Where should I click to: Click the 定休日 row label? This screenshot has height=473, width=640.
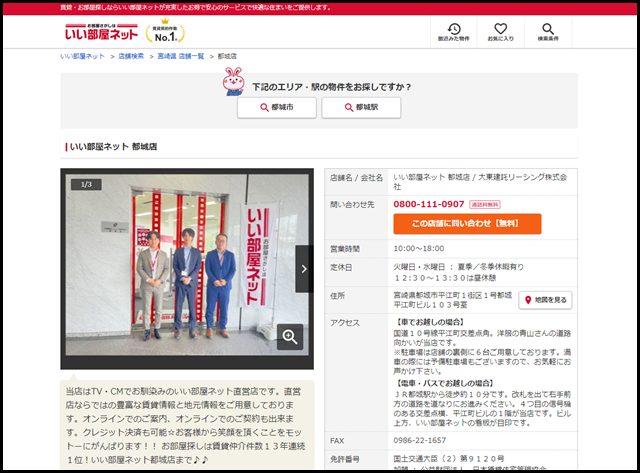[341, 267]
